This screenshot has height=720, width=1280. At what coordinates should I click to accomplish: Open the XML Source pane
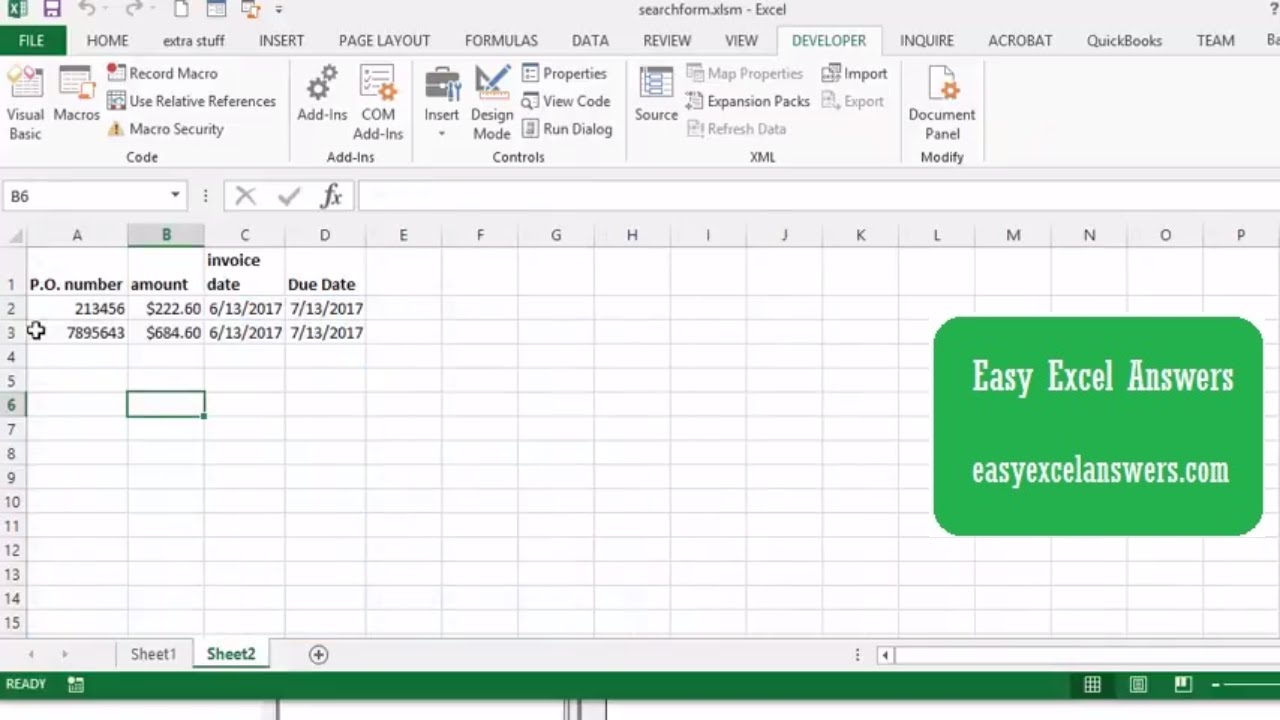[656, 95]
